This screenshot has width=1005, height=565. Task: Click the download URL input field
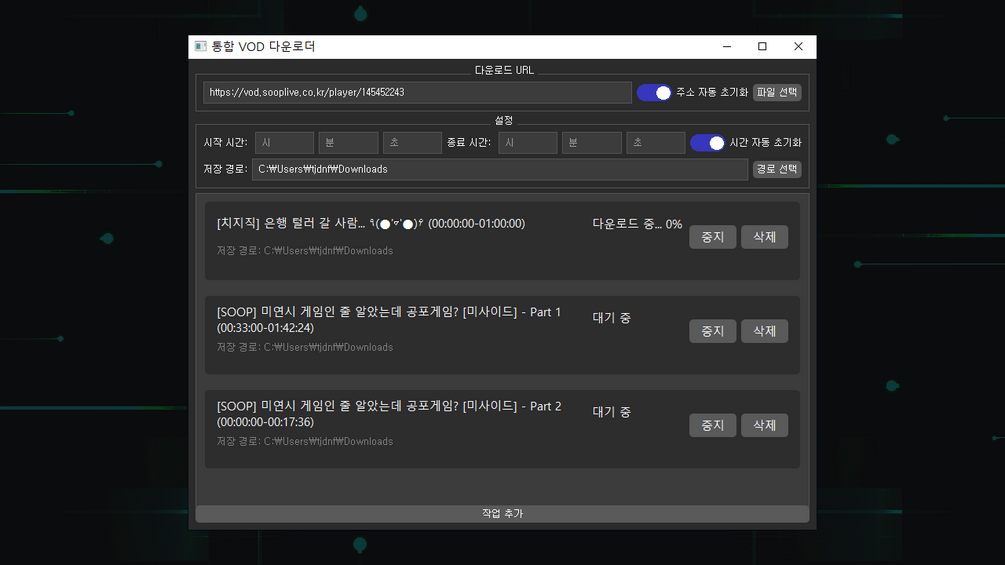(x=417, y=92)
